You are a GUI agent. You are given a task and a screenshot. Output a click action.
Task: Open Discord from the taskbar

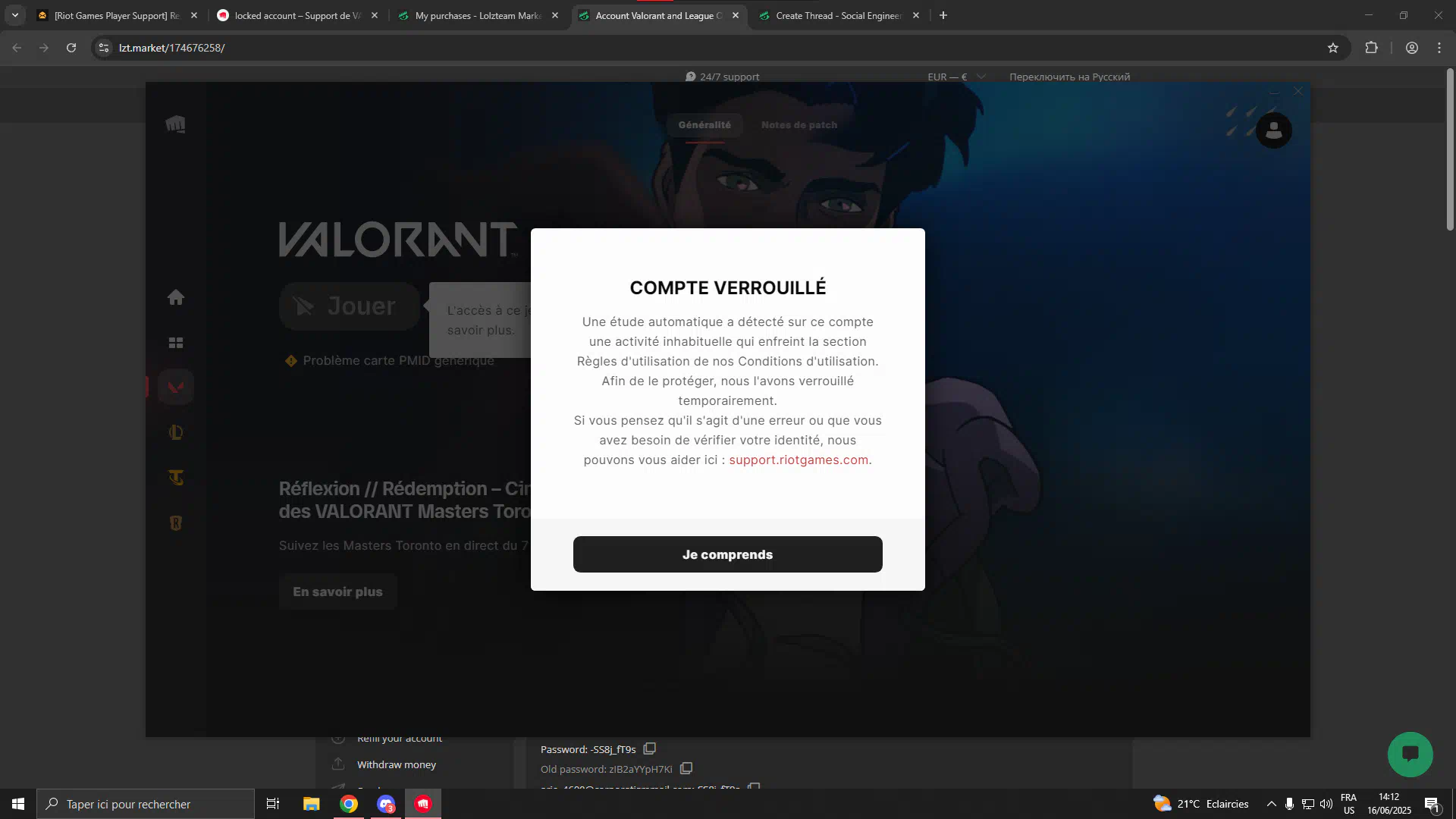point(386,804)
